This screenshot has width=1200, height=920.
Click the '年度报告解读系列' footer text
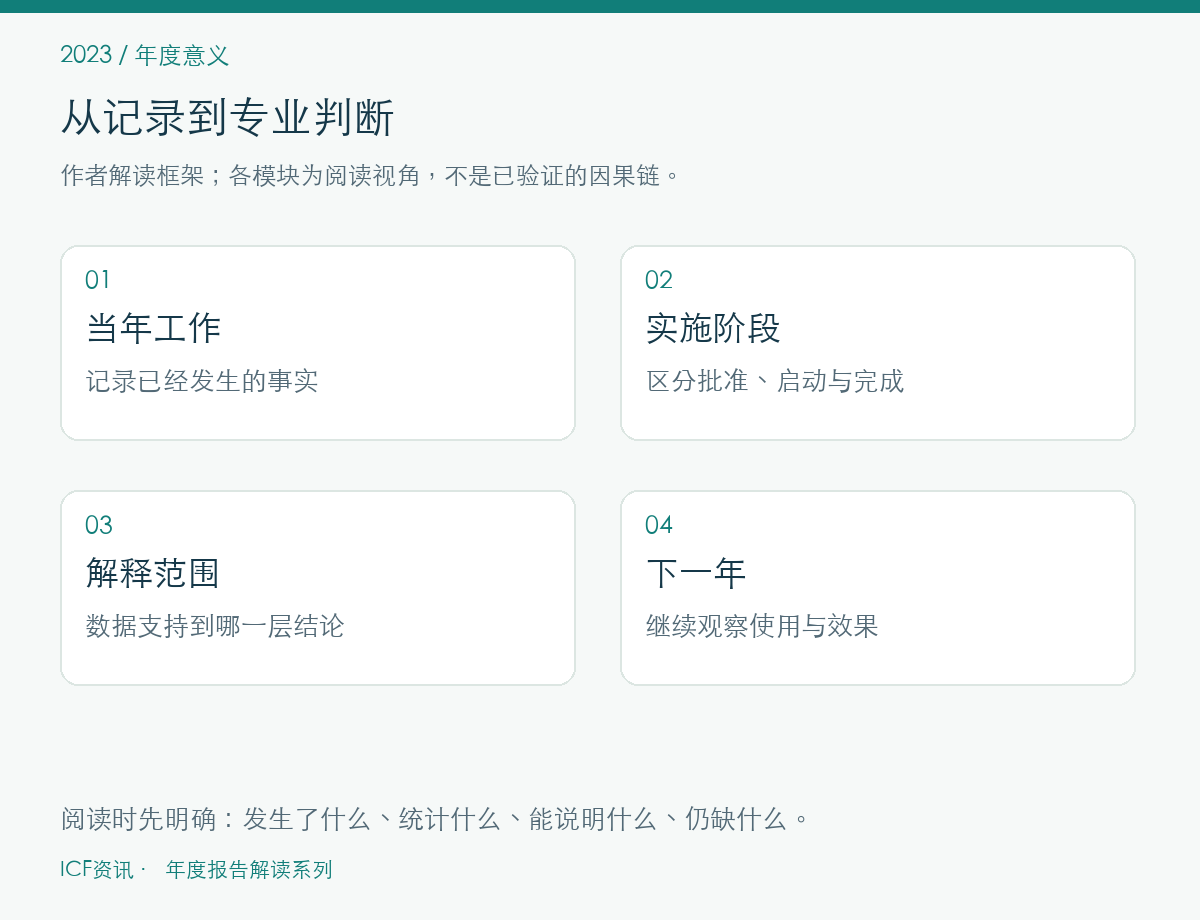pos(249,870)
